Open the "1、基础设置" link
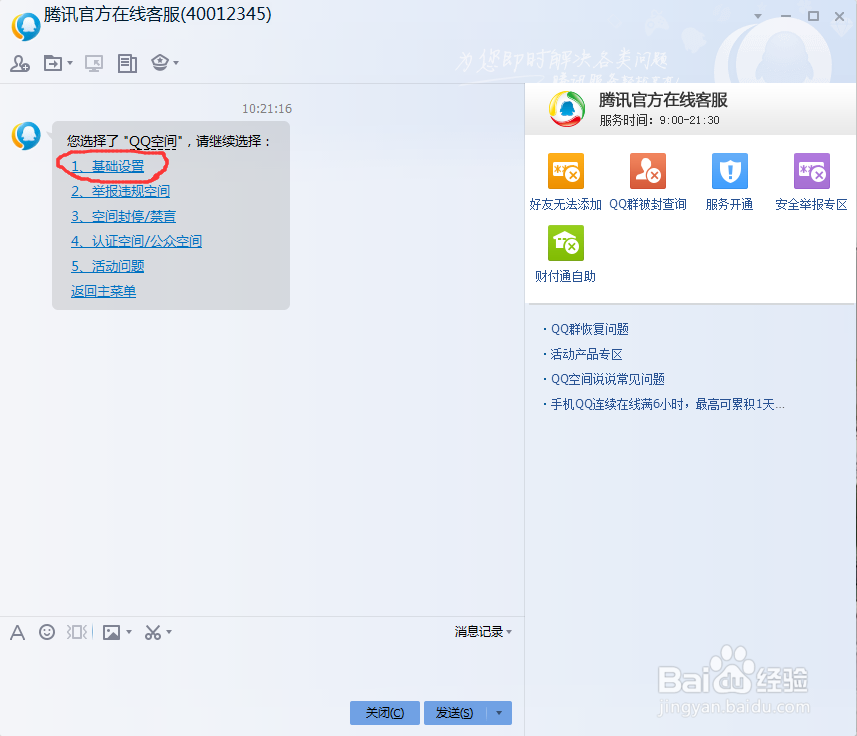This screenshot has height=736, width=857. point(108,166)
